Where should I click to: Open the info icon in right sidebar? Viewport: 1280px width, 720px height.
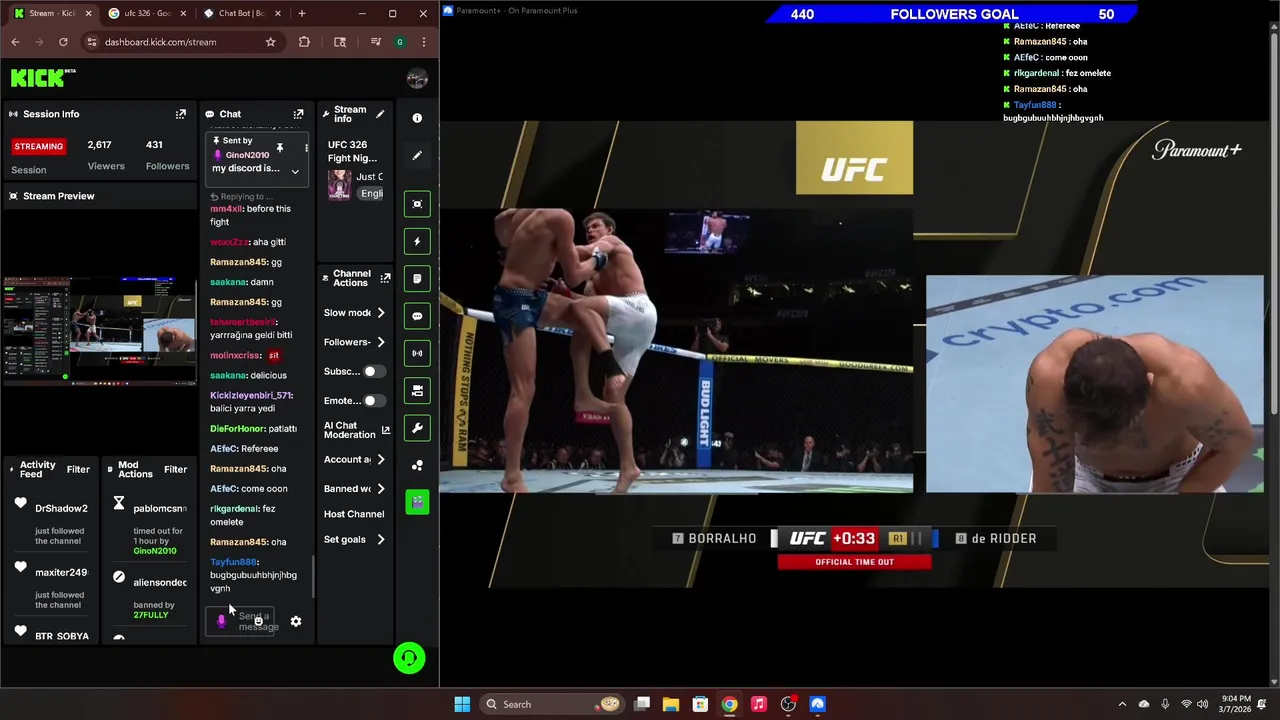click(x=417, y=118)
